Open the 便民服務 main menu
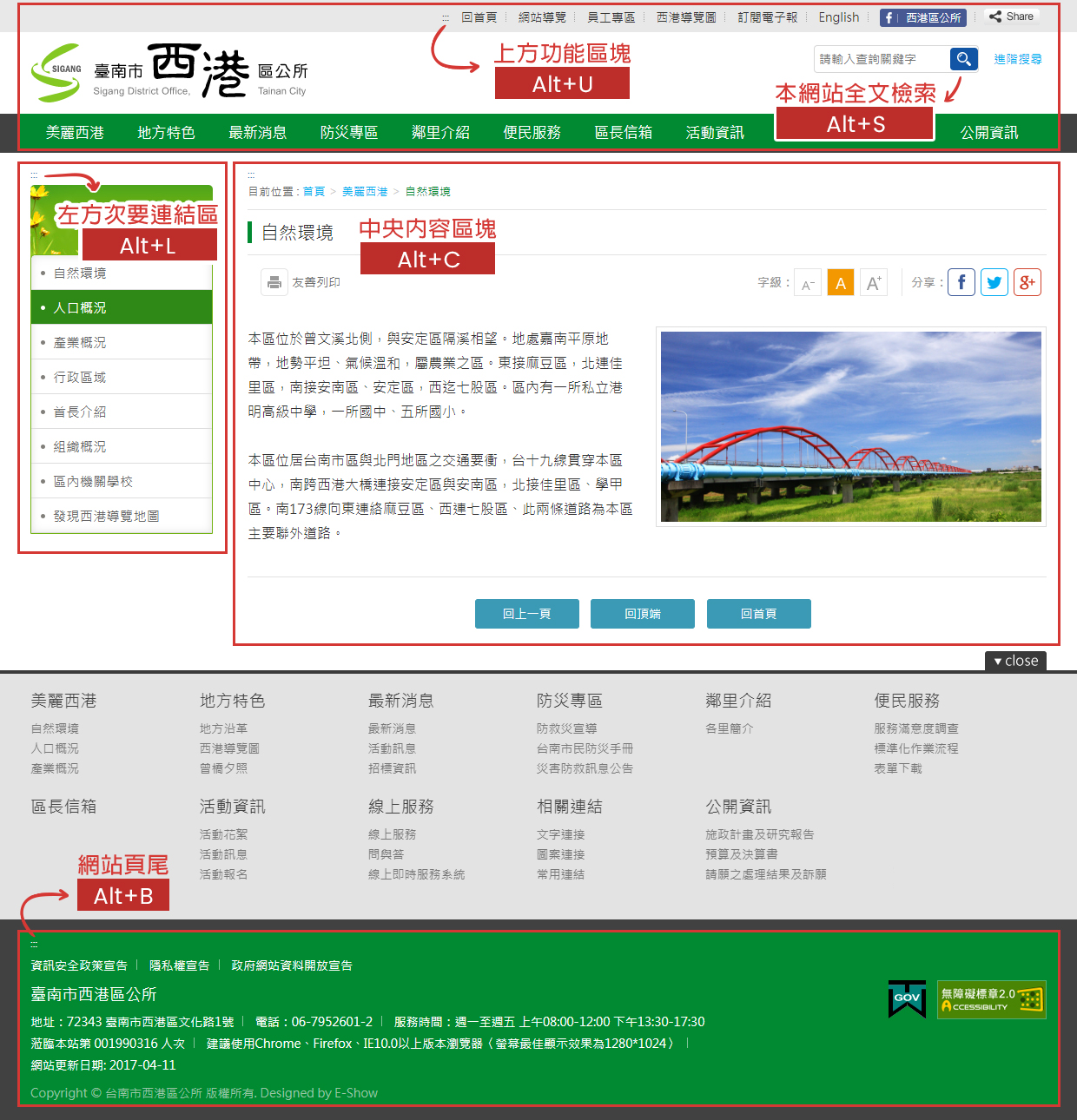Viewport: 1077px width, 1120px height. click(x=532, y=133)
